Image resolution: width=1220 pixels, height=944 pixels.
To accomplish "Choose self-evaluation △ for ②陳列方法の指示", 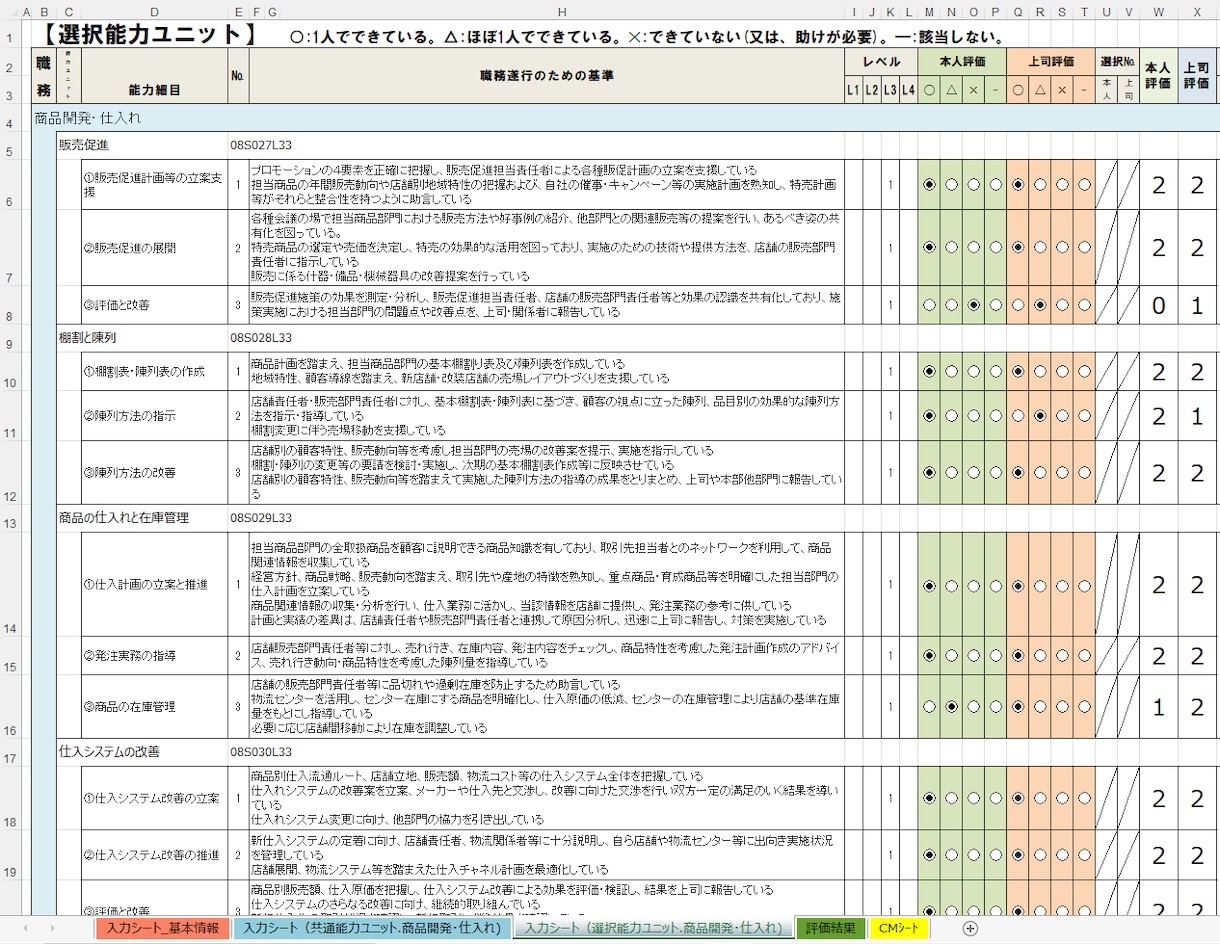I will 952,415.
